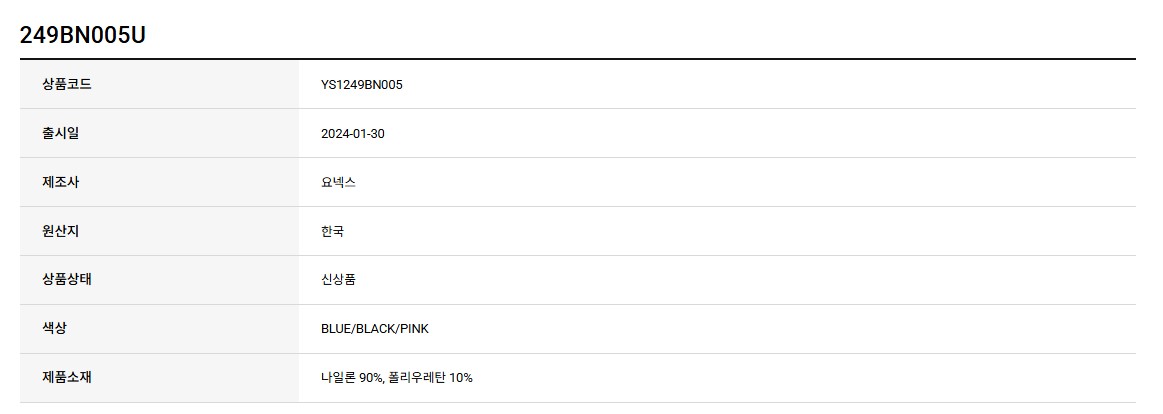Select the 색상 label cell
This screenshot has width=1163, height=414.
(159, 329)
